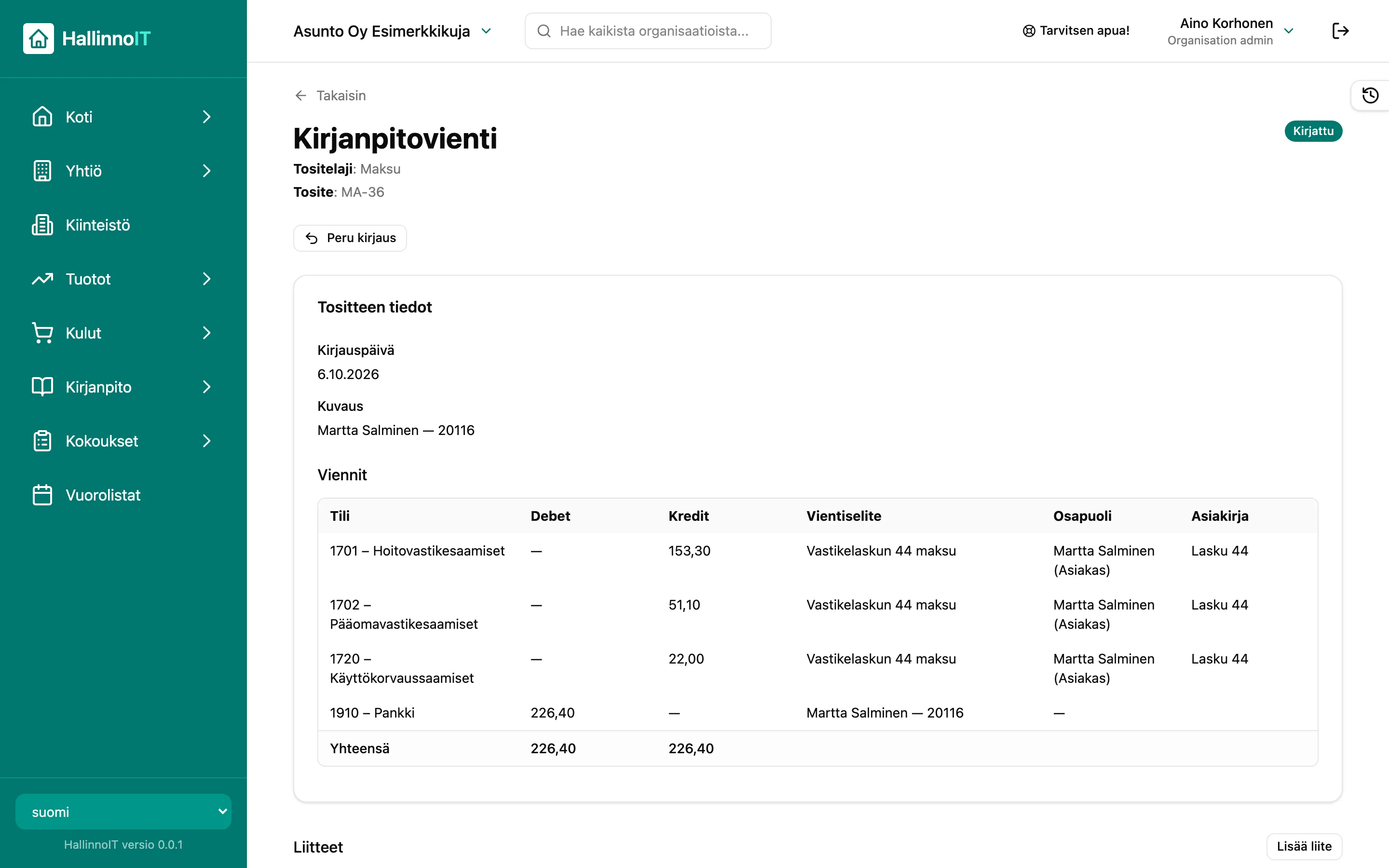Select the Kokoukset menu label
This screenshot has width=1389, height=868.
click(102, 441)
